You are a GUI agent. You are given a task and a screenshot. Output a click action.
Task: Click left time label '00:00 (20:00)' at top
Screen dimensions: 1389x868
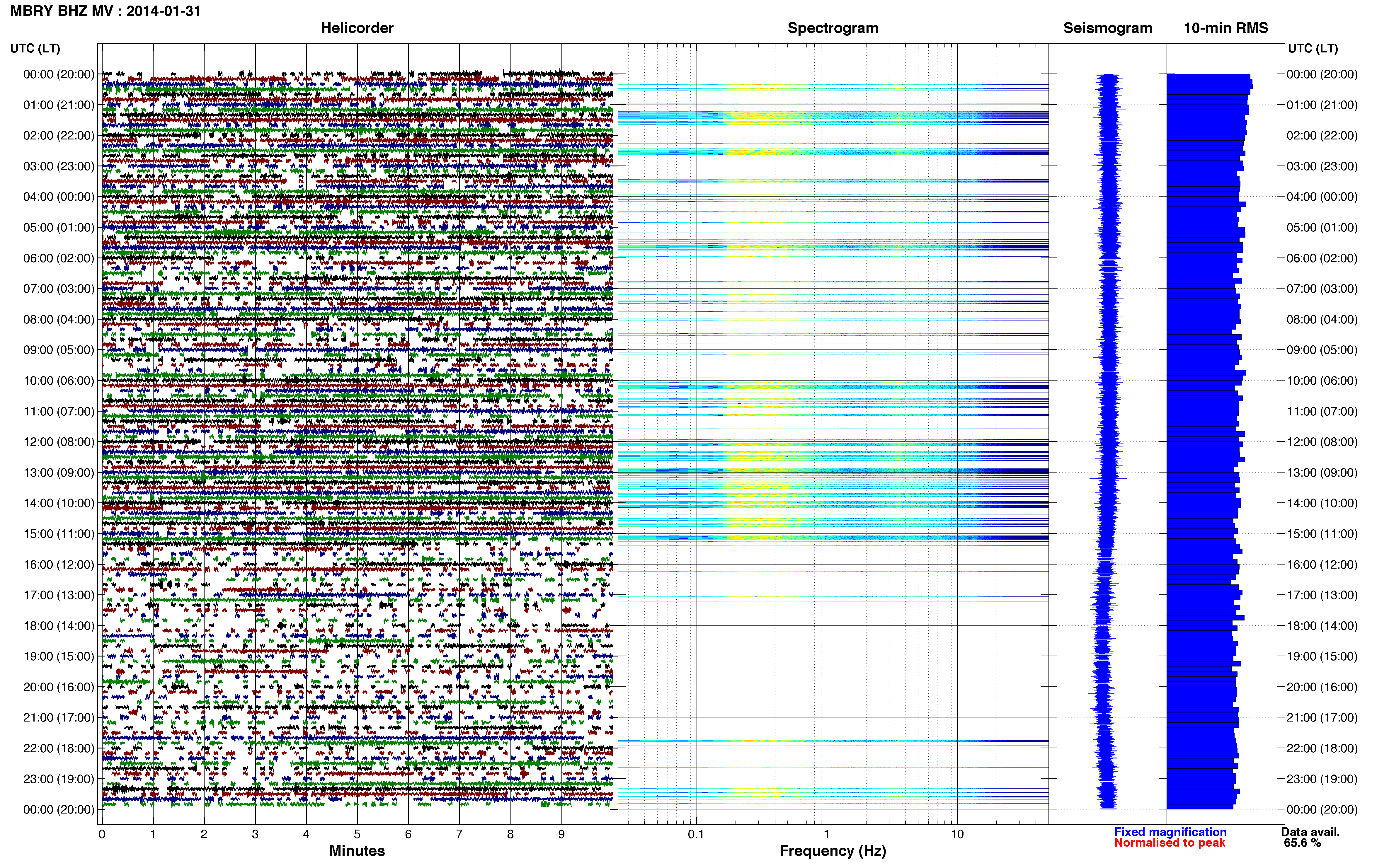[x=59, y=74]
